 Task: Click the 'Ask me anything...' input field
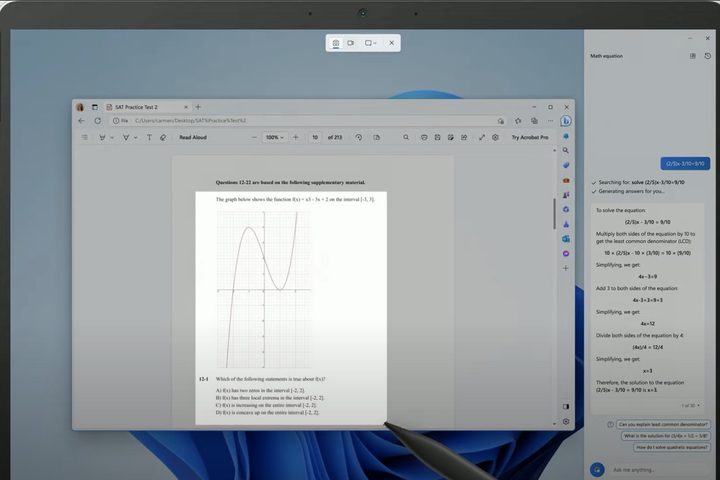(661, 470)
